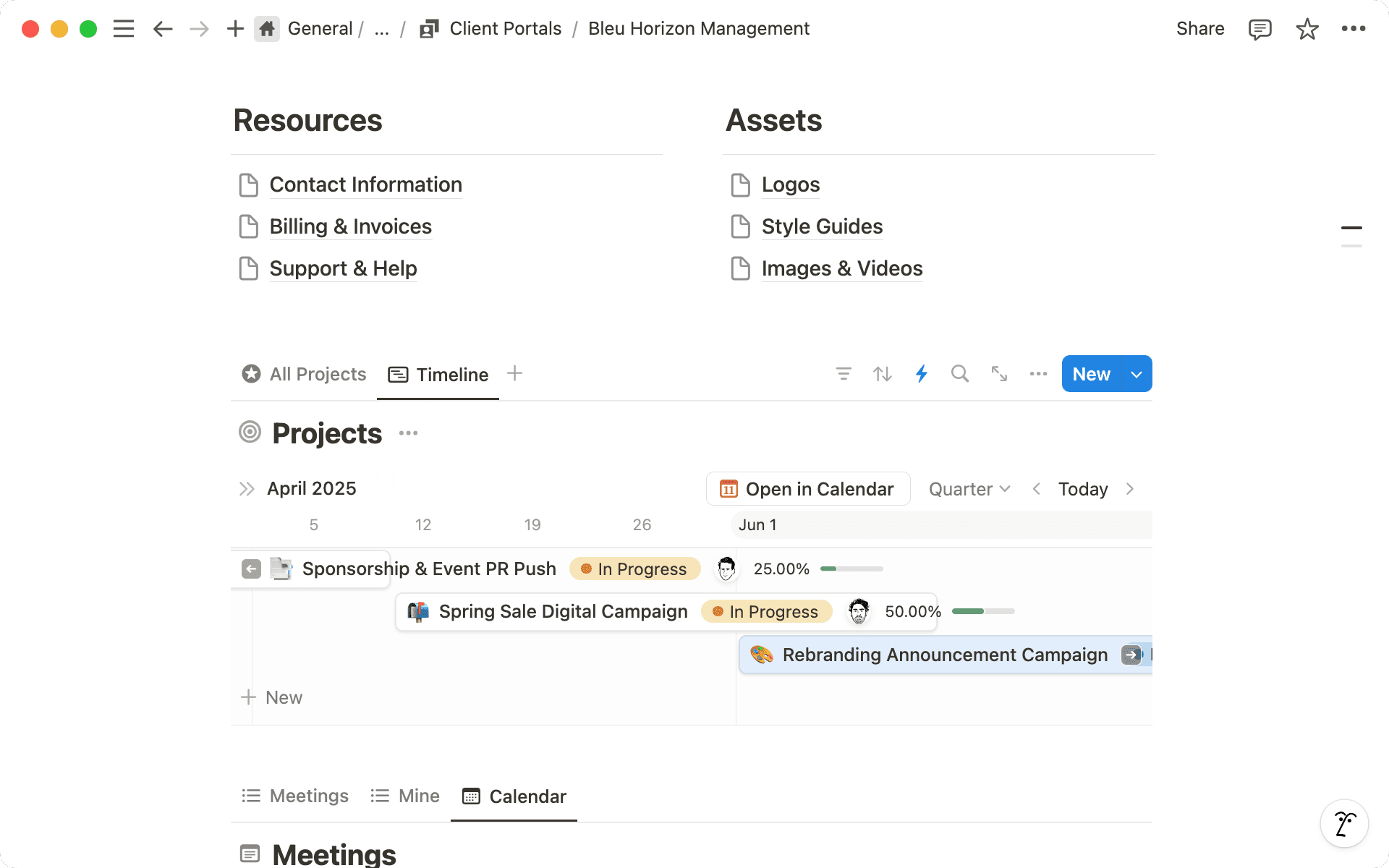Add a project with the New row
The height and width of the screenshot is (868, 1389).
click(273, 697)
